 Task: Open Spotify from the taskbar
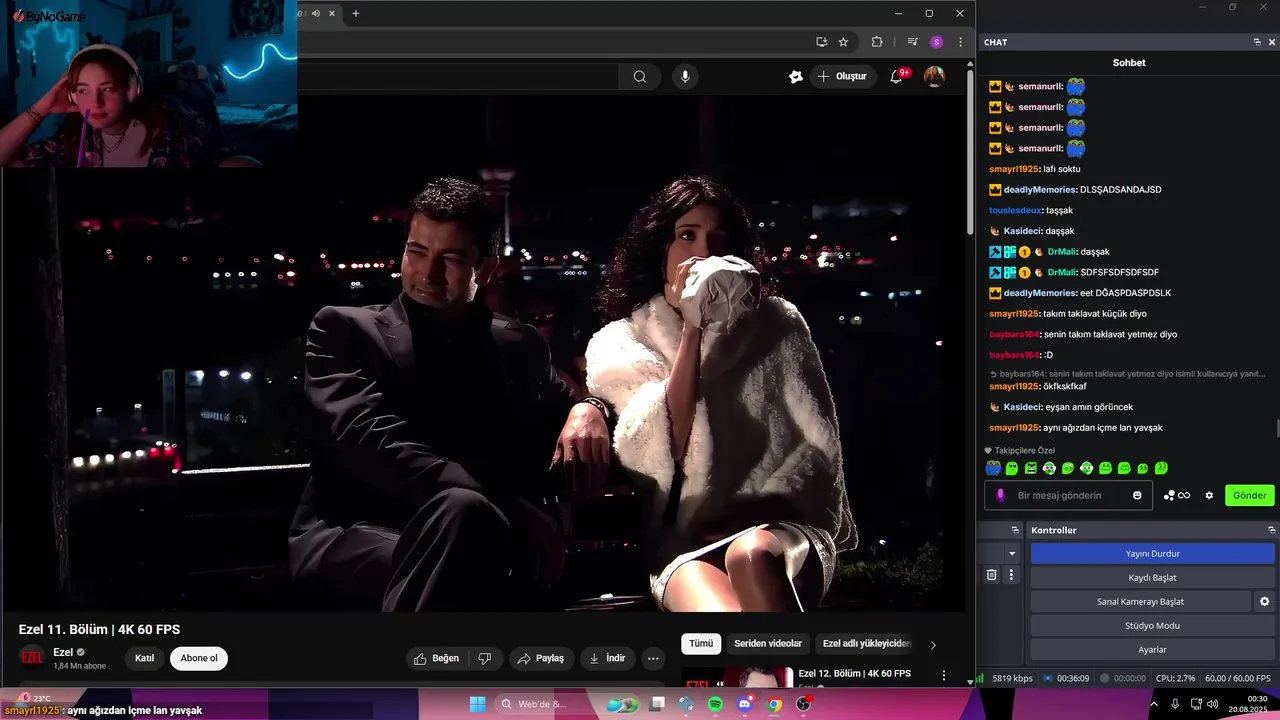[715, 704]
